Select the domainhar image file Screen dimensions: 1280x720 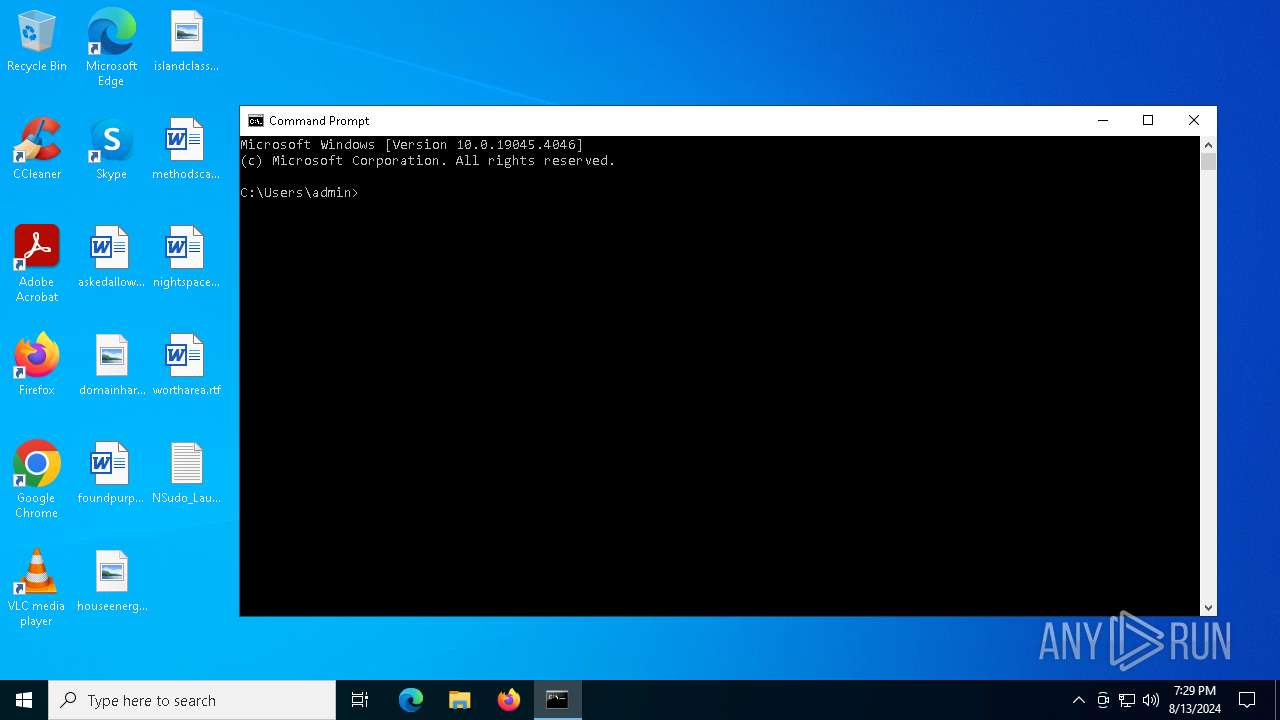111,366
